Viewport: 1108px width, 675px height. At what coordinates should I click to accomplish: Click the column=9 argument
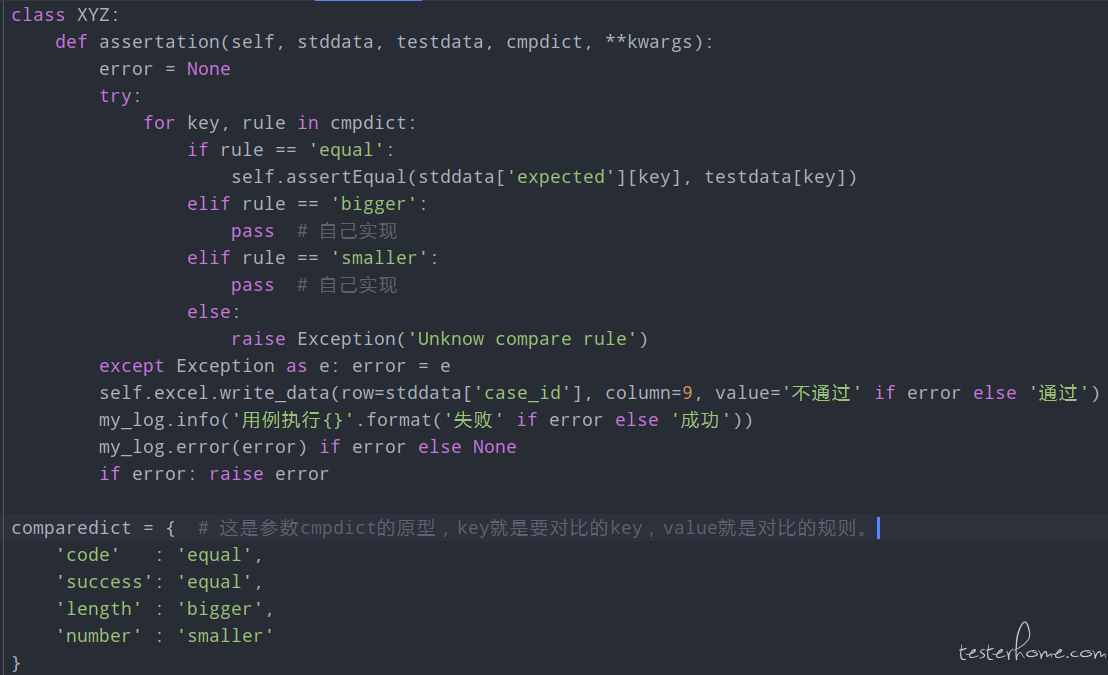tap(649, 393)
